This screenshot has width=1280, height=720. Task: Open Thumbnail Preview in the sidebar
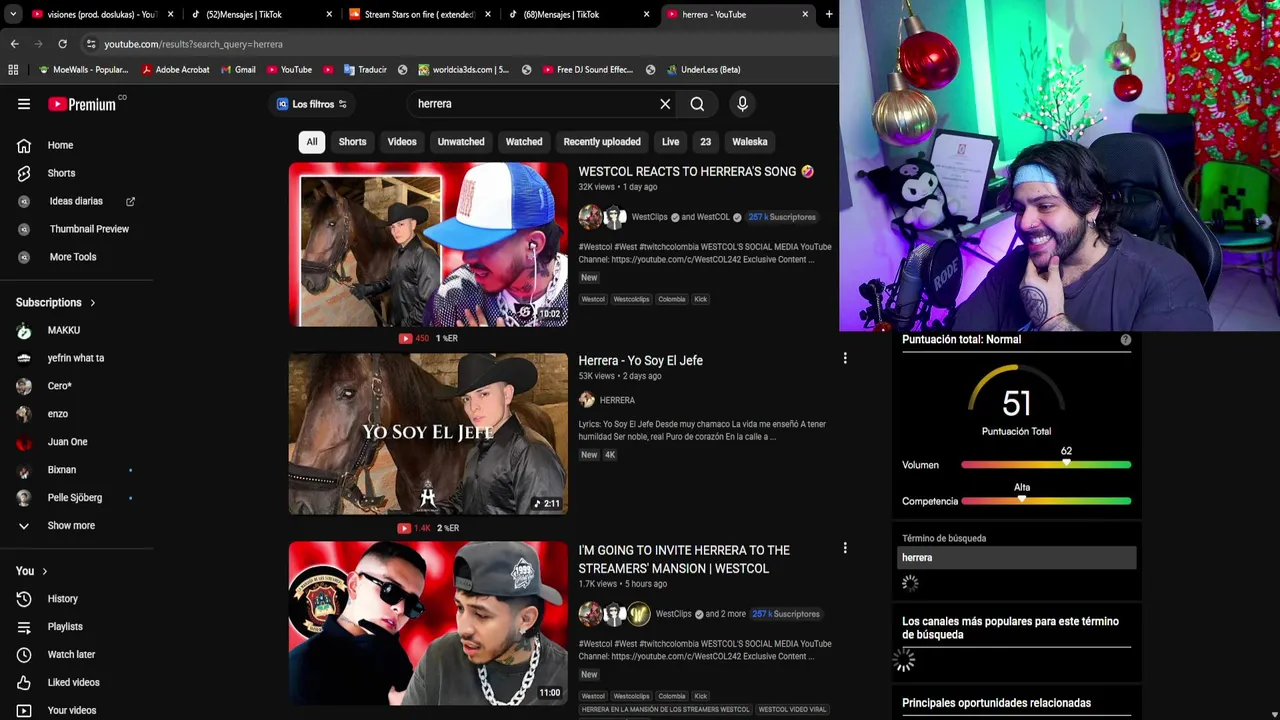(x=89, y=229)
